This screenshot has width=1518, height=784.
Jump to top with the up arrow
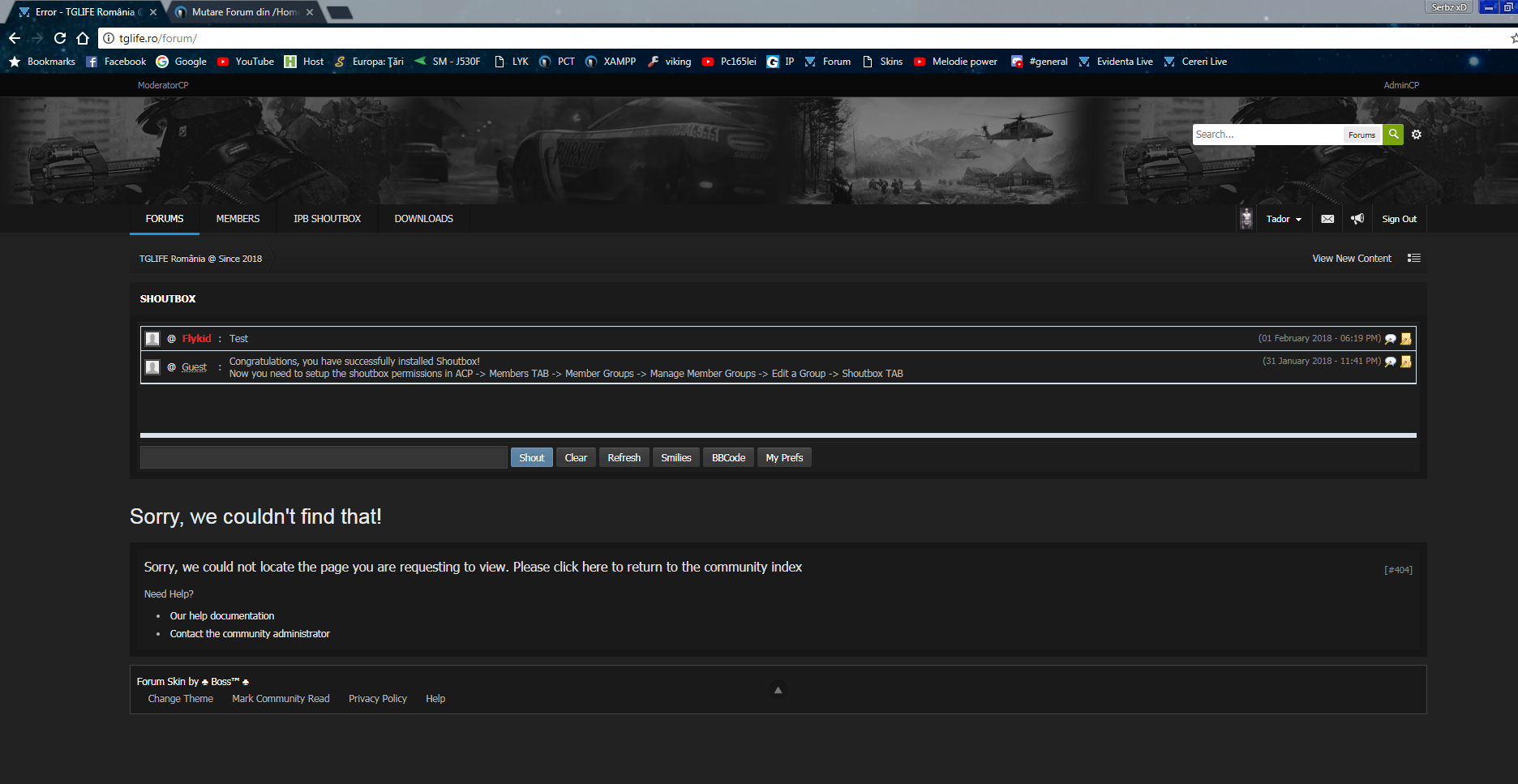pyautogui.click(x=778, y=690)
